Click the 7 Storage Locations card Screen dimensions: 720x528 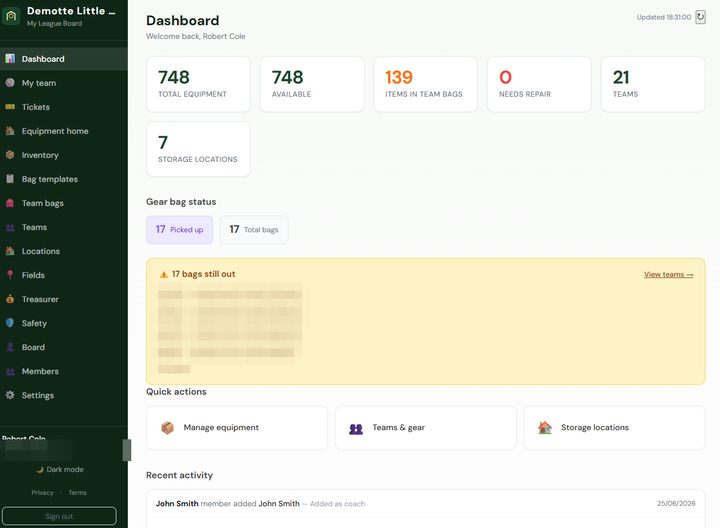pos(198,149)
